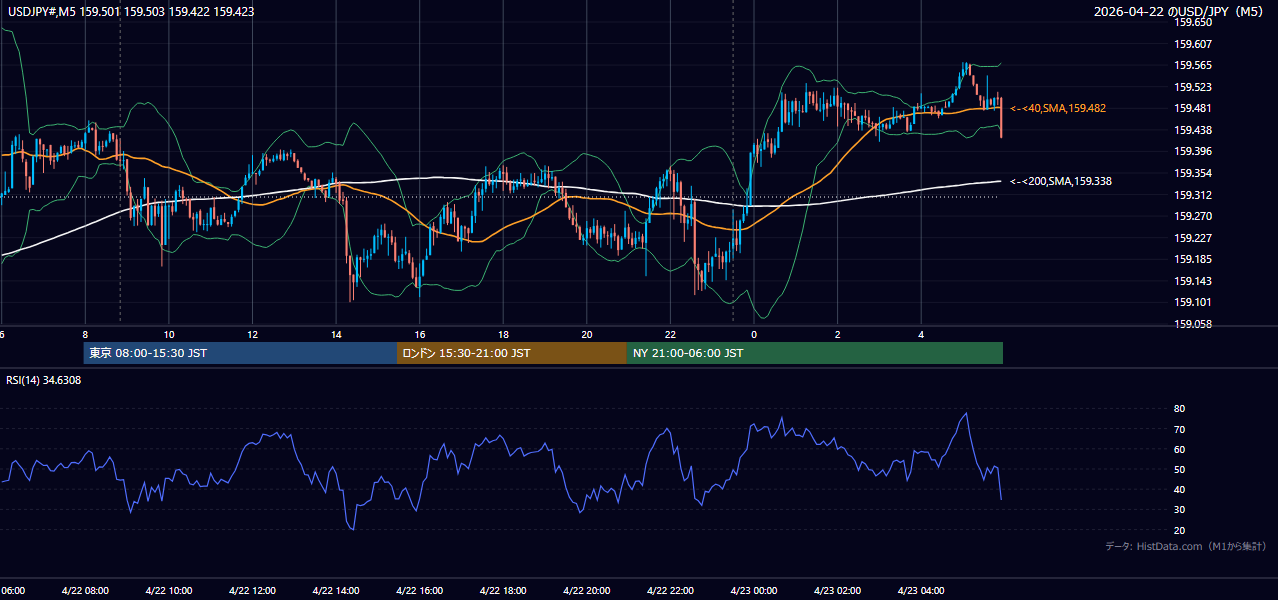Screen dimensions: 1278x600
Task: Click the 4/22 14:00 date axis label
Action: click(x=336, y=591)
